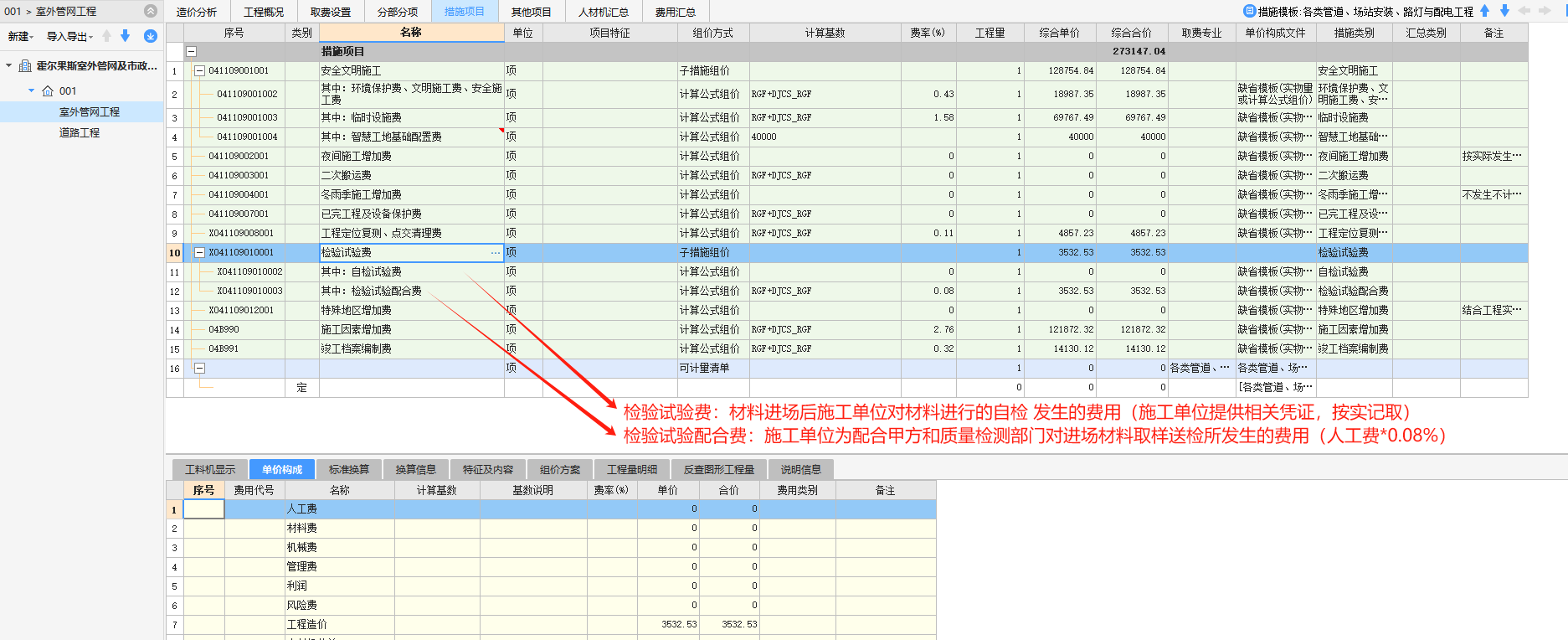Image resolution: width=1568 pixels, height=640 pixels.
Task: Click the blue move-down arrow in left panel
Action: [x=126, y=36]
